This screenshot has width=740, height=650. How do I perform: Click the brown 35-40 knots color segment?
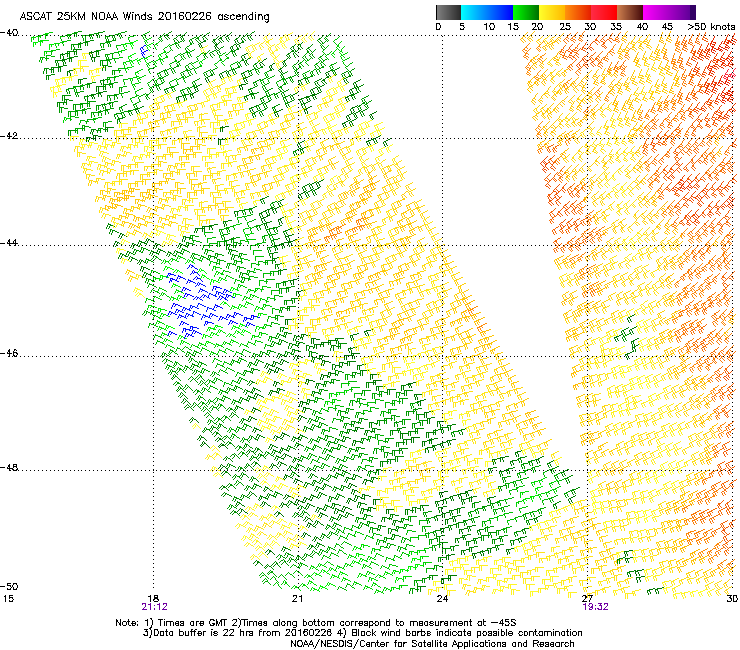pos(630,12)
